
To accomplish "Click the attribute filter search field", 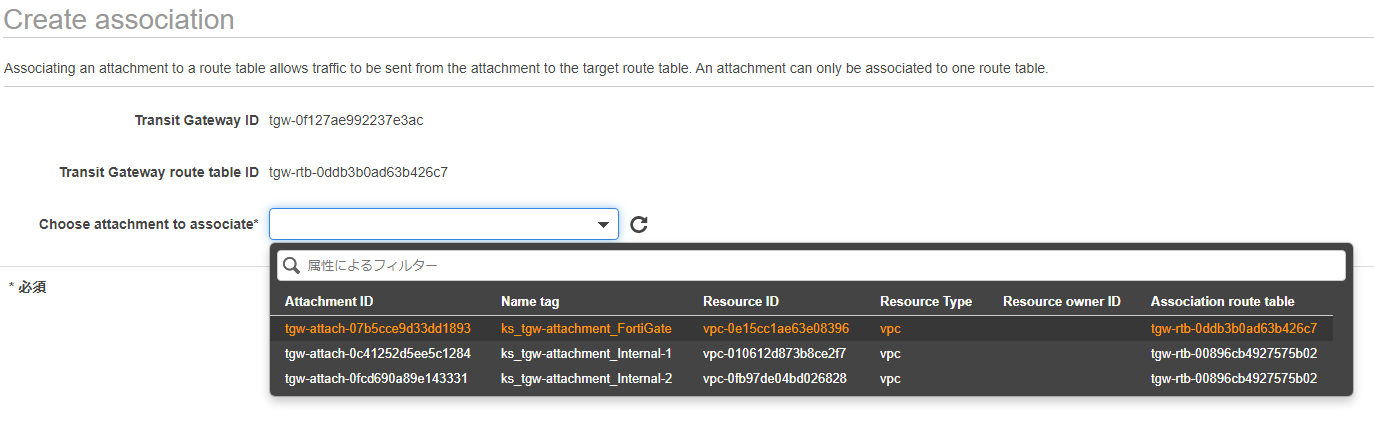I will (x=811, y=265).
